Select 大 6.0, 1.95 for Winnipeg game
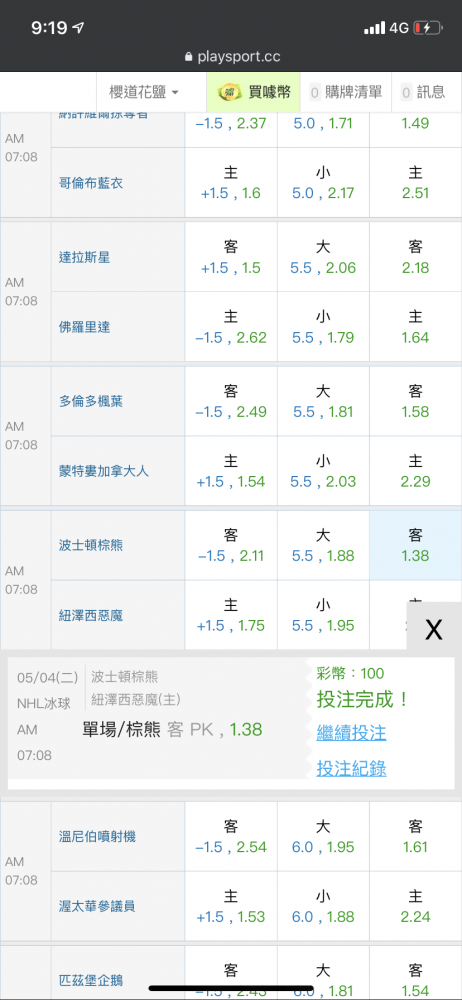Image resolution: width=462 pixels, height=1000 pixels. point(323,836)
